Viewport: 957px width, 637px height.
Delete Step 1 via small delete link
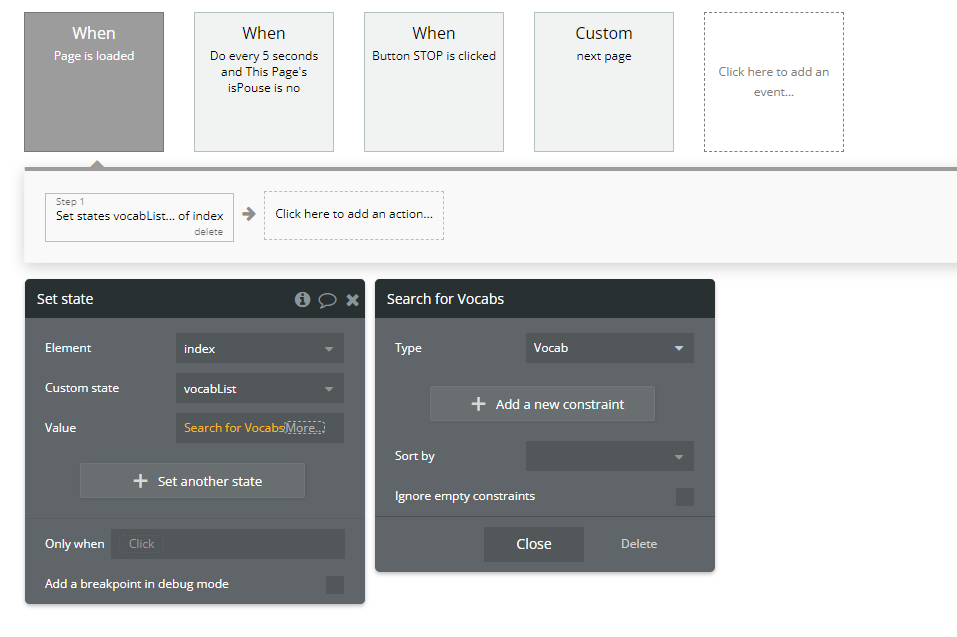(x=209, y=232)
